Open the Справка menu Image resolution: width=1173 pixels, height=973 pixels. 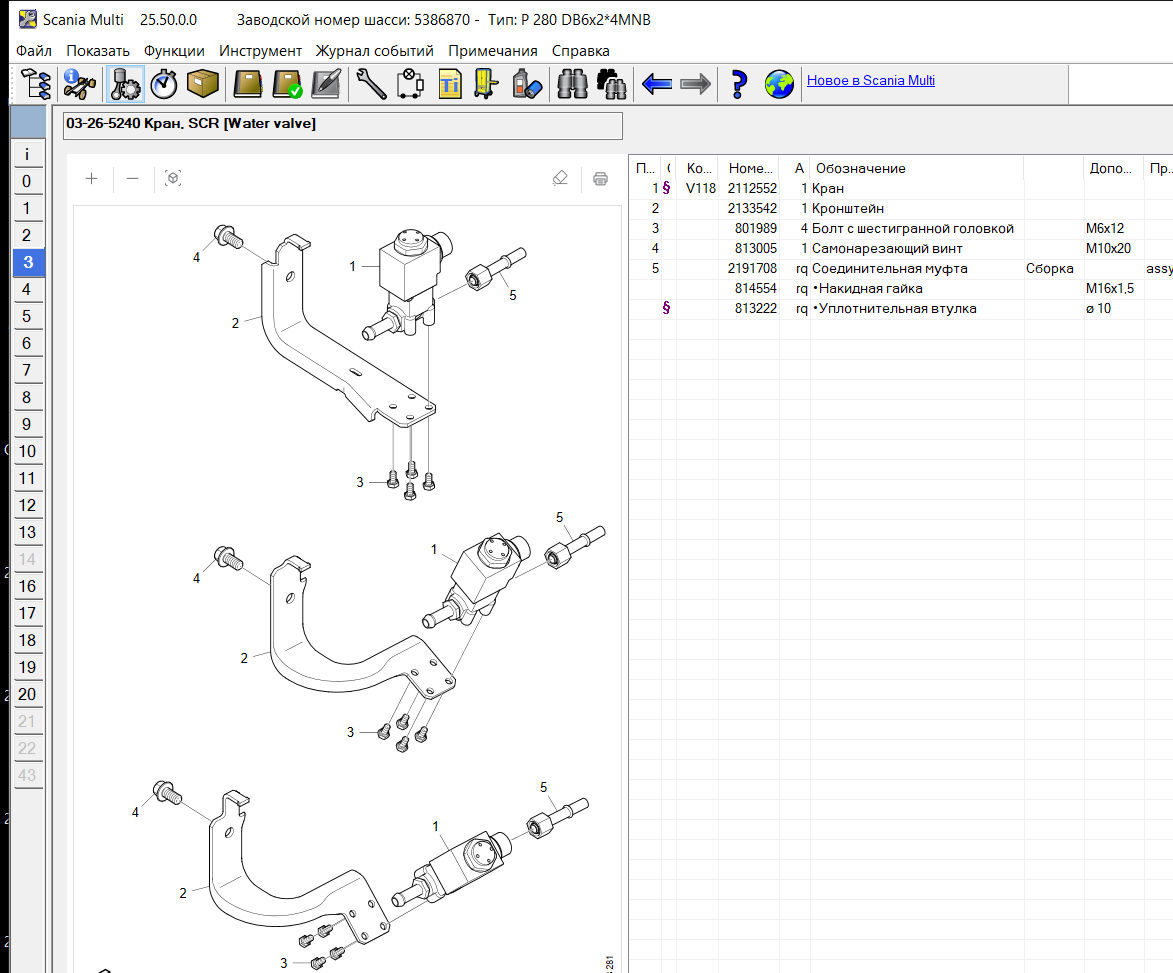(581, 51)
